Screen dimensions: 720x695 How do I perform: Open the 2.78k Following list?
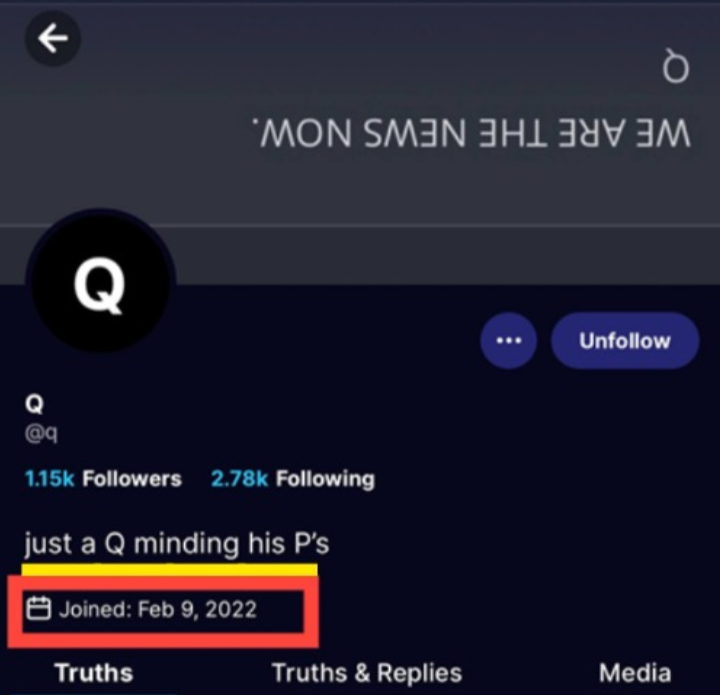click(x=292, y=479)
